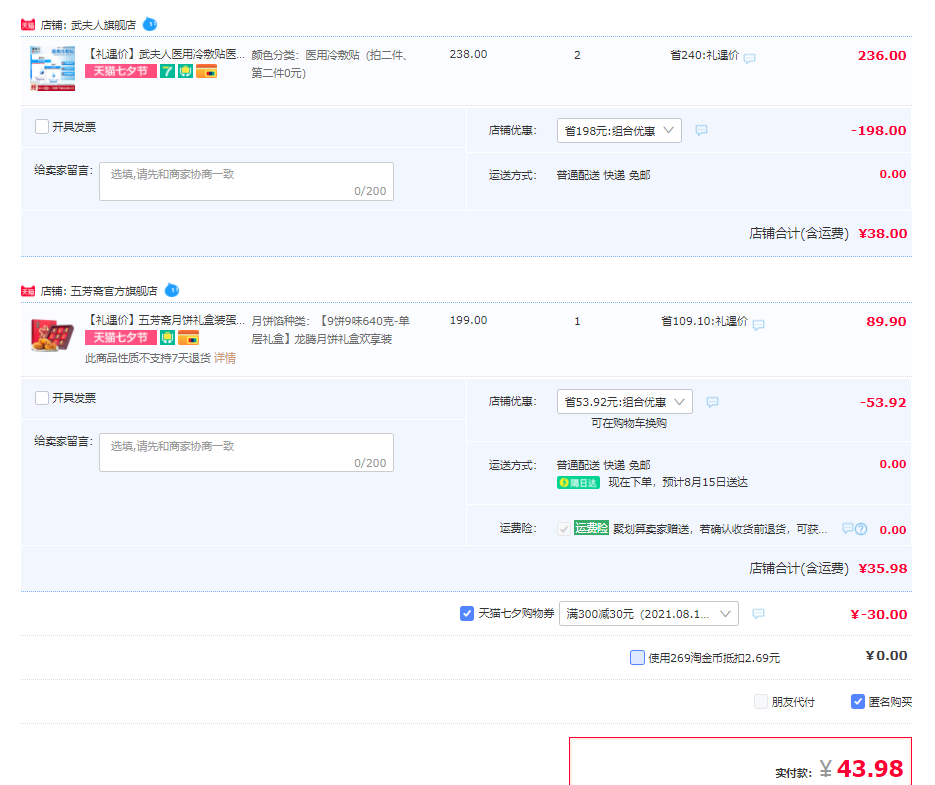This screenshot has width=935, height=785.
Task: Click unit price 199.00
Action: pyautogui.click(x=468, y=320)
